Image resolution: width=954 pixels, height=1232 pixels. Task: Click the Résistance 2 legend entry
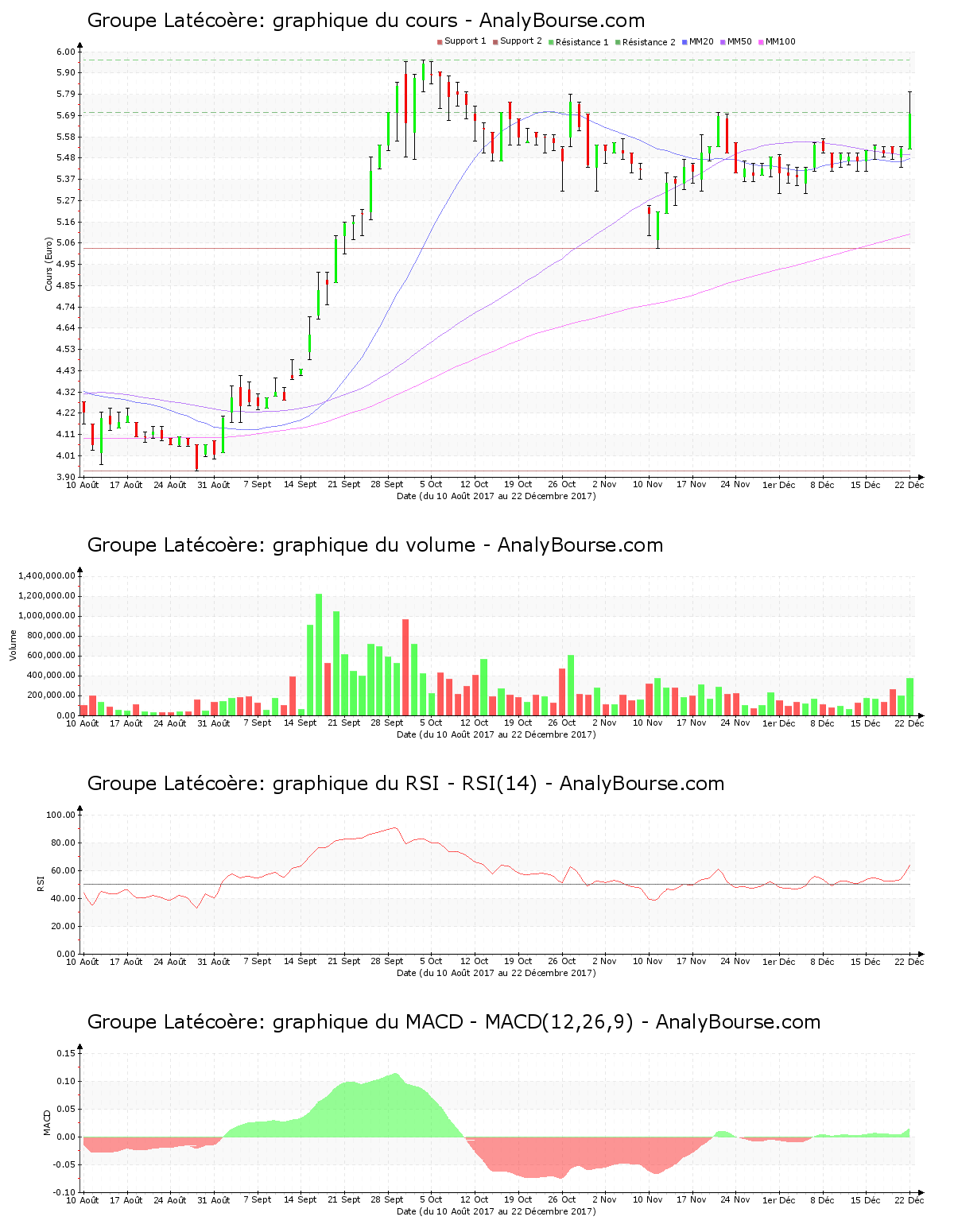click(x=645, y=41)
